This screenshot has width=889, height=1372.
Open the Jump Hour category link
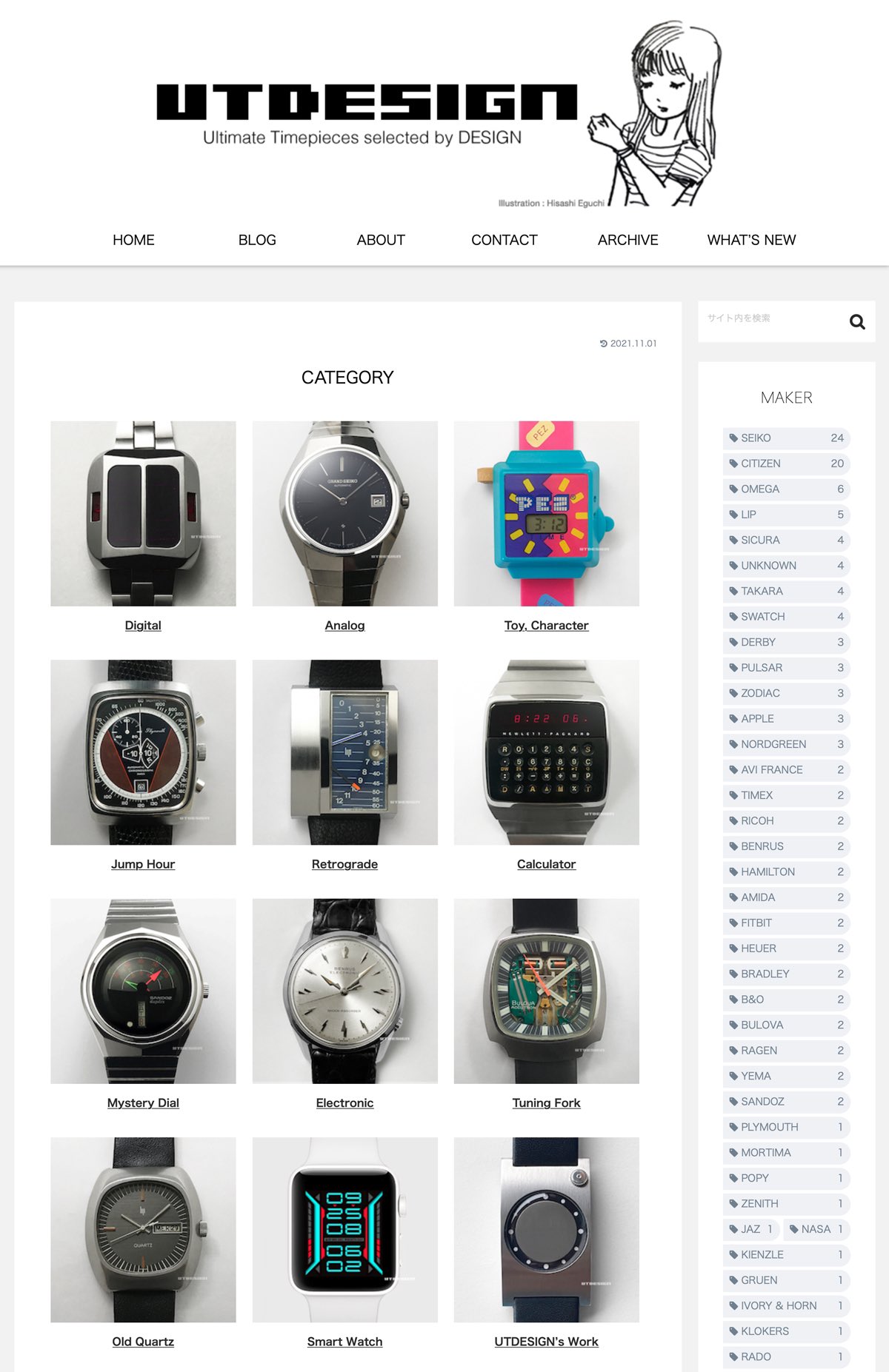point(143,864)
